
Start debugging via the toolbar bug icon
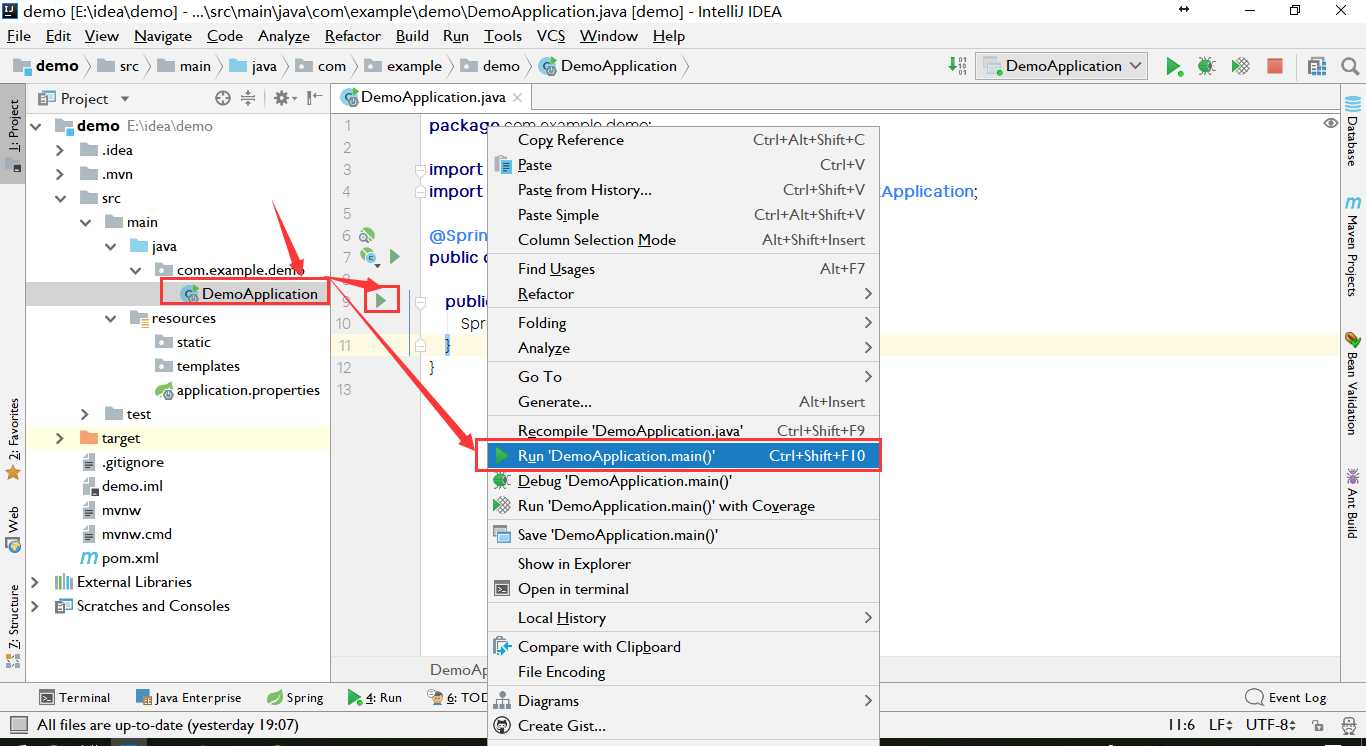pos(1207,66)
